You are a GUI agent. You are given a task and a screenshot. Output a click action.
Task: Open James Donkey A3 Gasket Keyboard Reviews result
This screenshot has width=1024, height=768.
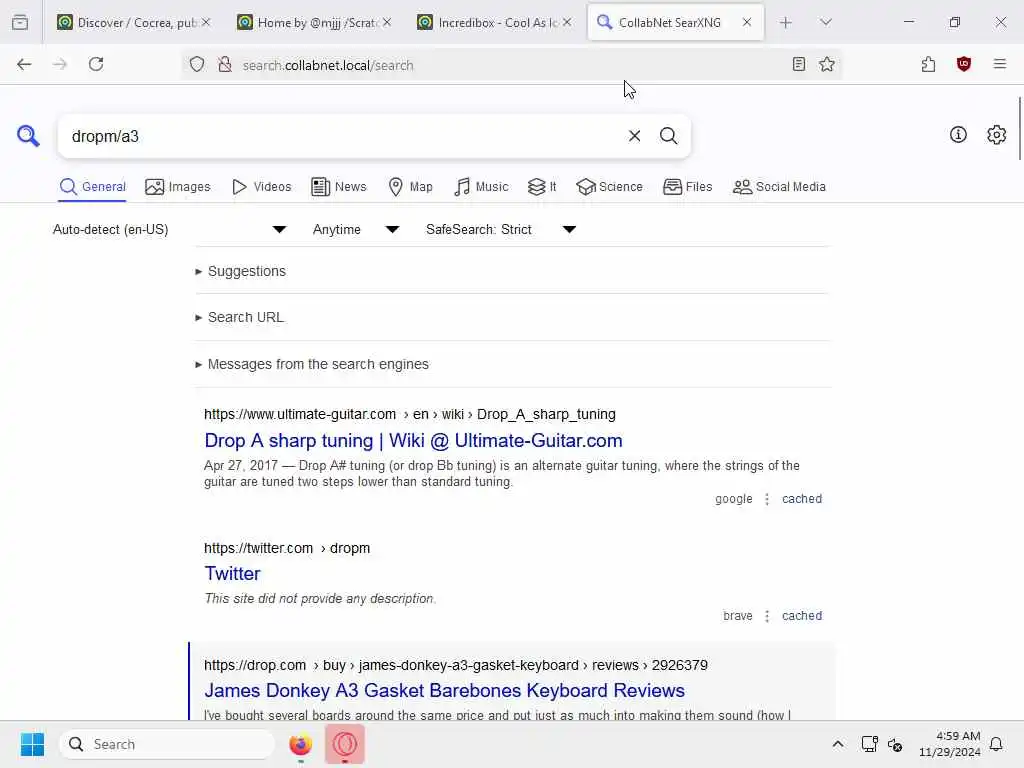pos(444,690)
